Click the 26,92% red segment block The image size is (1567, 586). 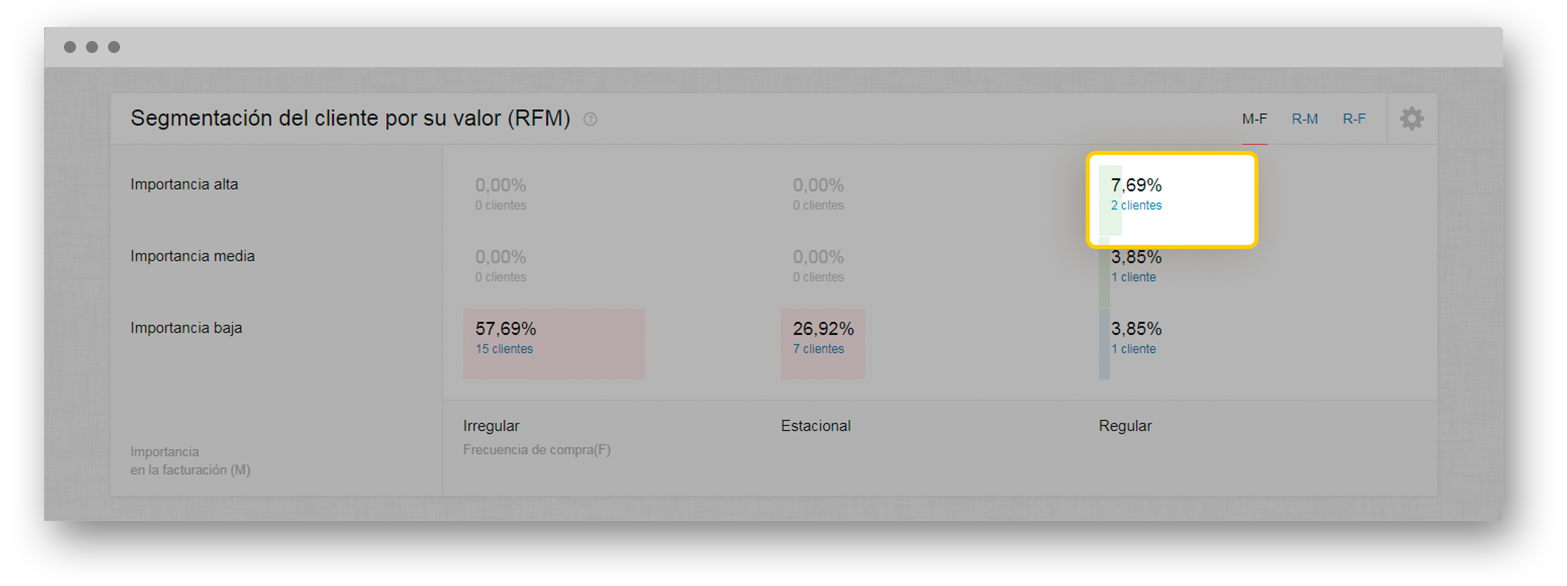click(823, 343)
